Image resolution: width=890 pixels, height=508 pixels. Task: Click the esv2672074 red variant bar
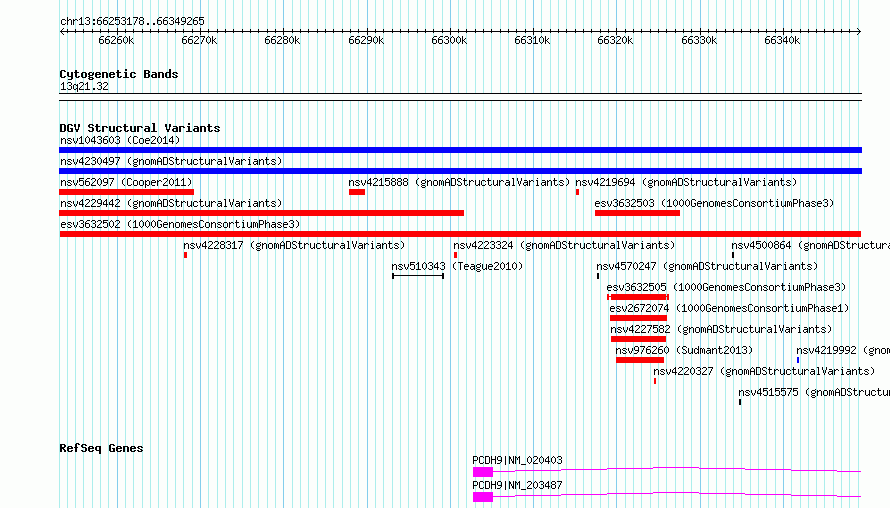pos(638,318)
